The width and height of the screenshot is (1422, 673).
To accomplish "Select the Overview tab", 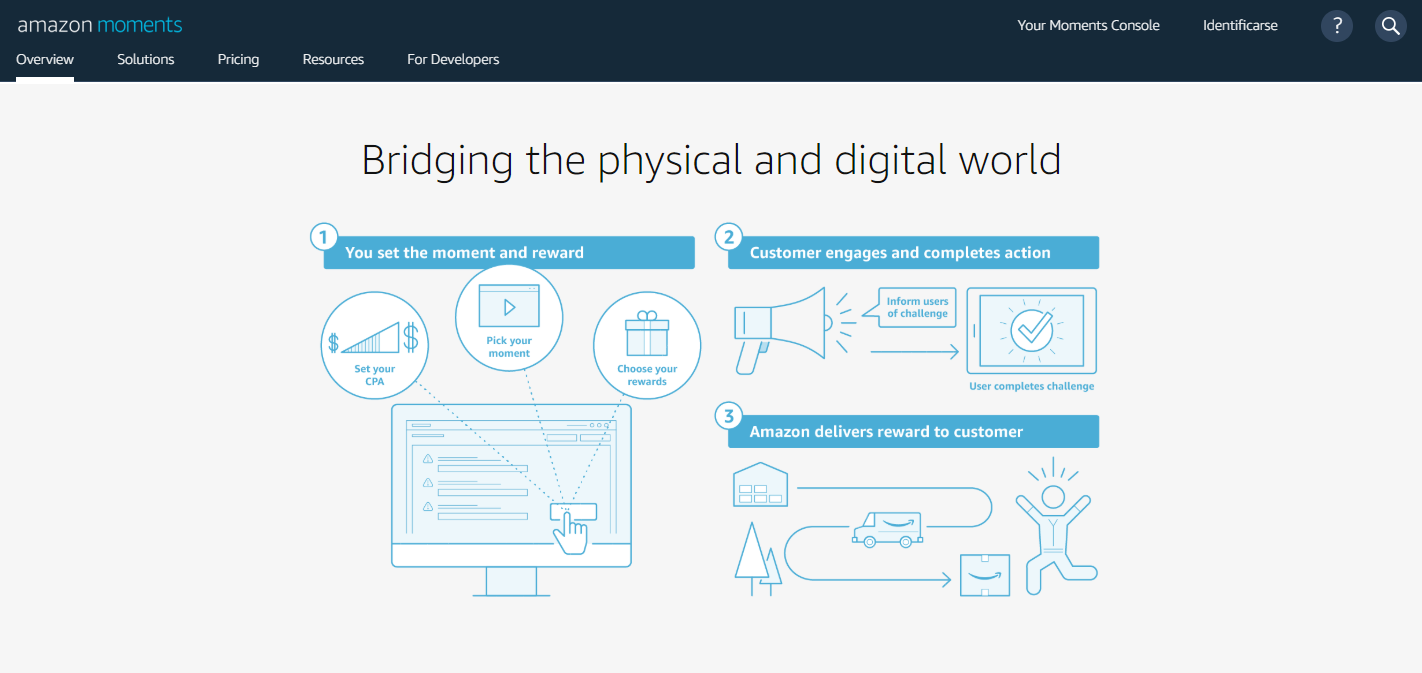I will click(45, 59).
